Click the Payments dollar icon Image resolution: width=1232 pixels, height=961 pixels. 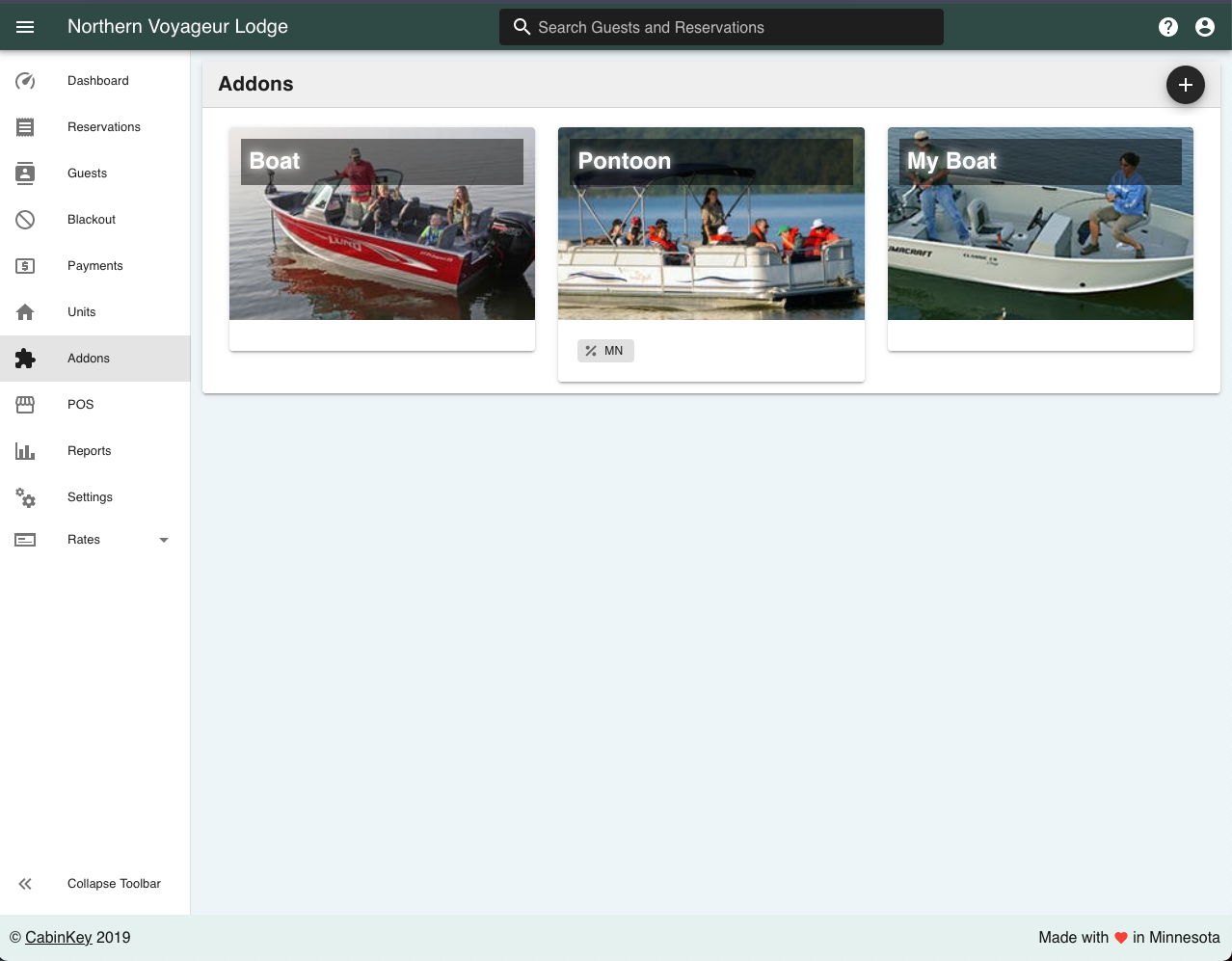click(25, 266)
